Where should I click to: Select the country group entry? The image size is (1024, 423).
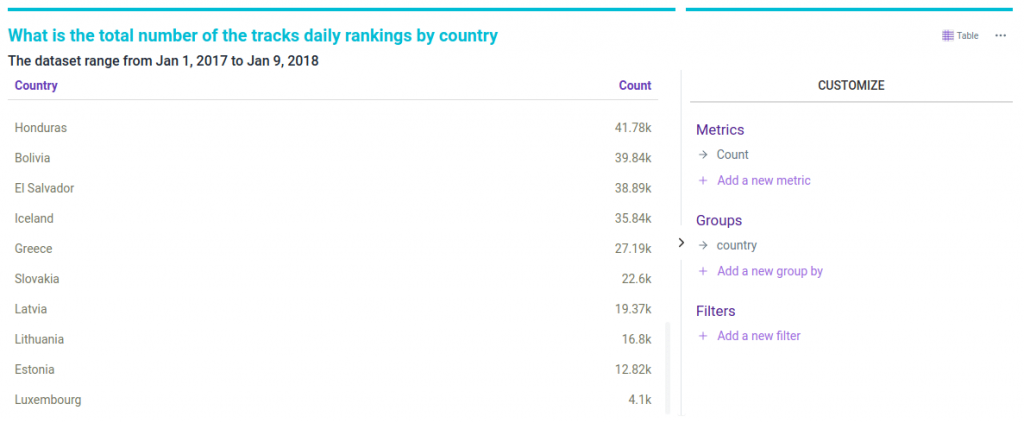click(x=736, y=245)
